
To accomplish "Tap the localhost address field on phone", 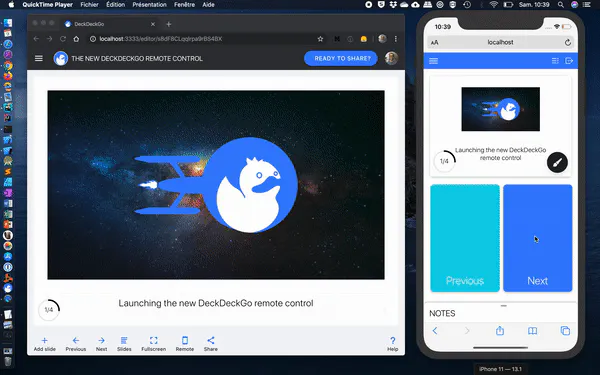I will pyautogui.click(x=501, y=42).
